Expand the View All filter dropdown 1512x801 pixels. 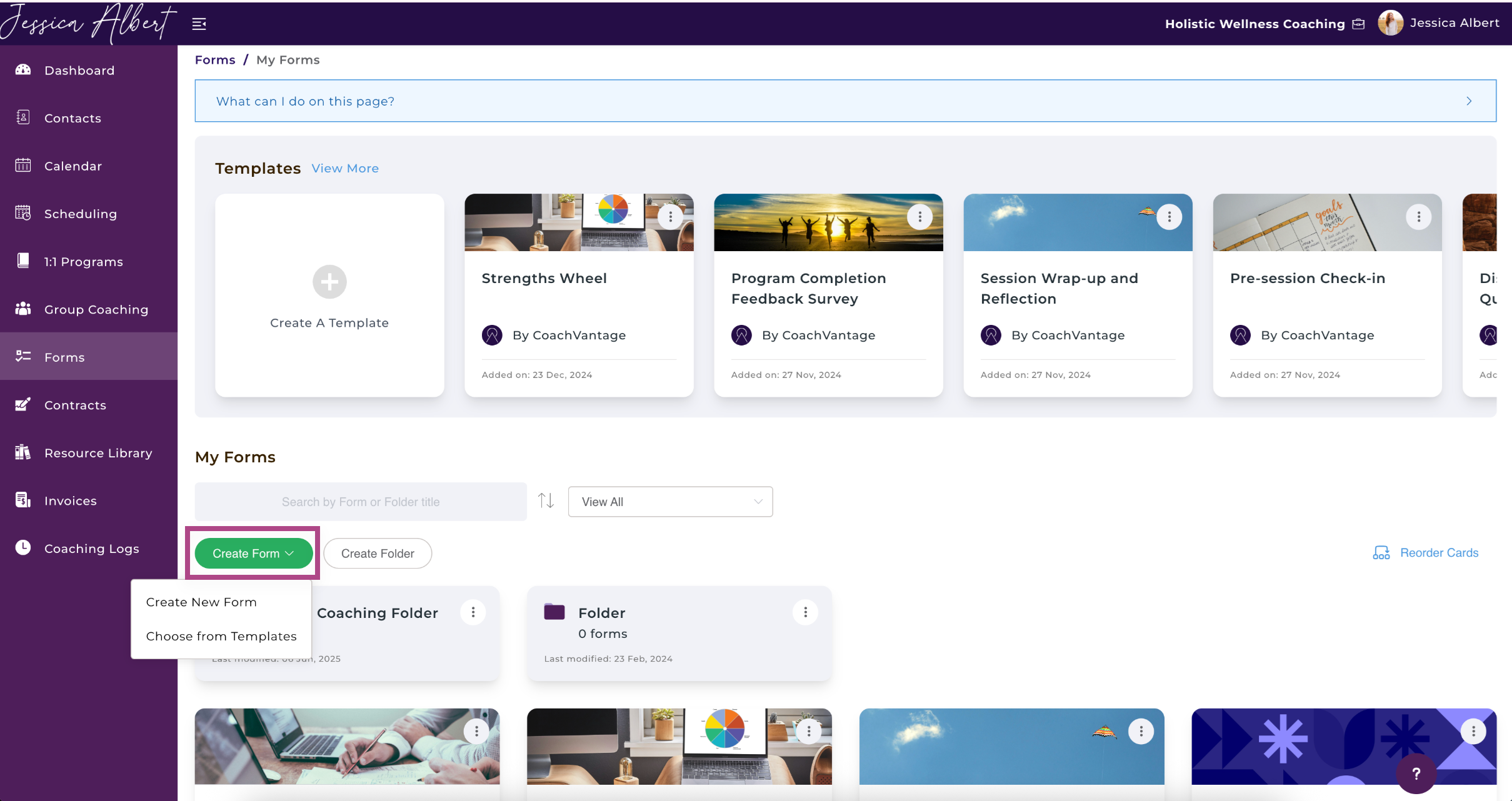pos(670,502)
